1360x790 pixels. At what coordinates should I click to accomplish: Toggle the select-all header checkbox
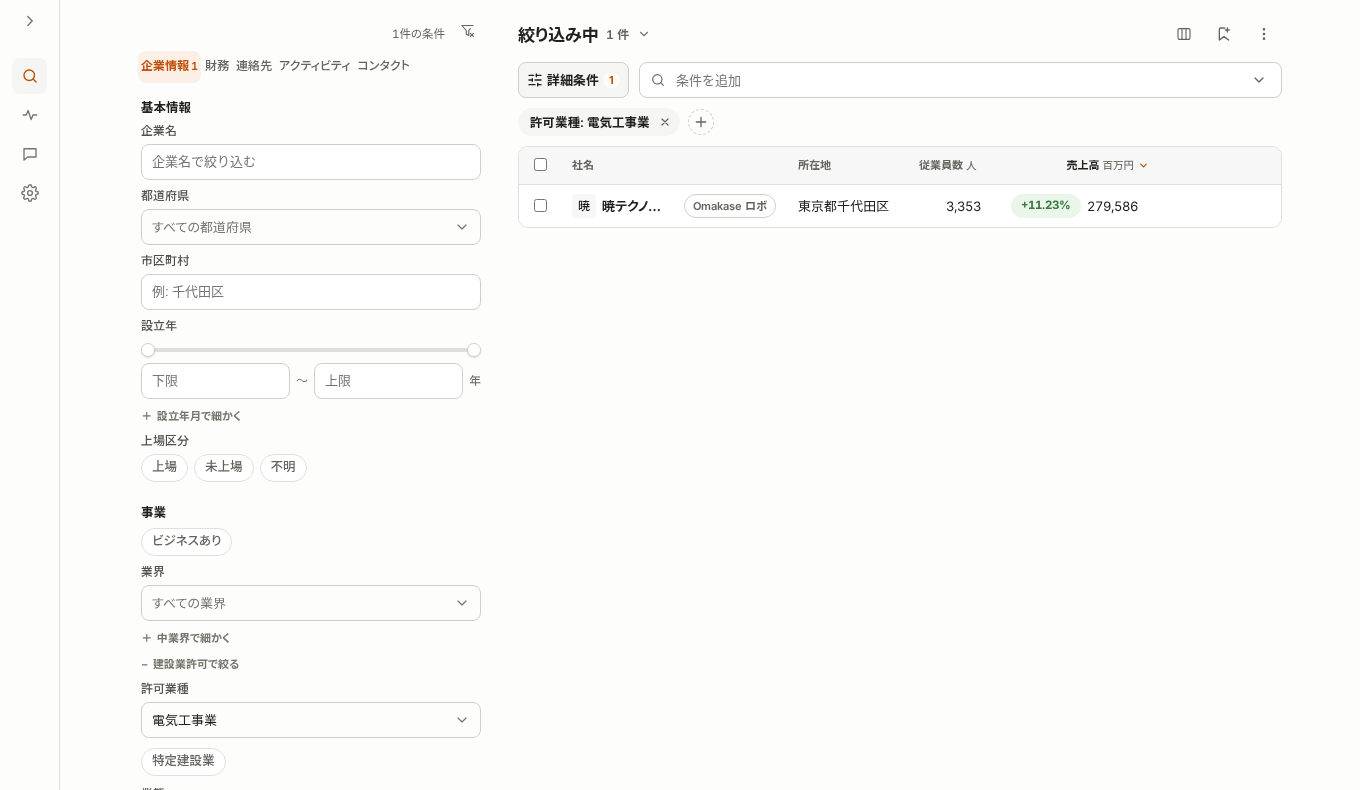541,165
